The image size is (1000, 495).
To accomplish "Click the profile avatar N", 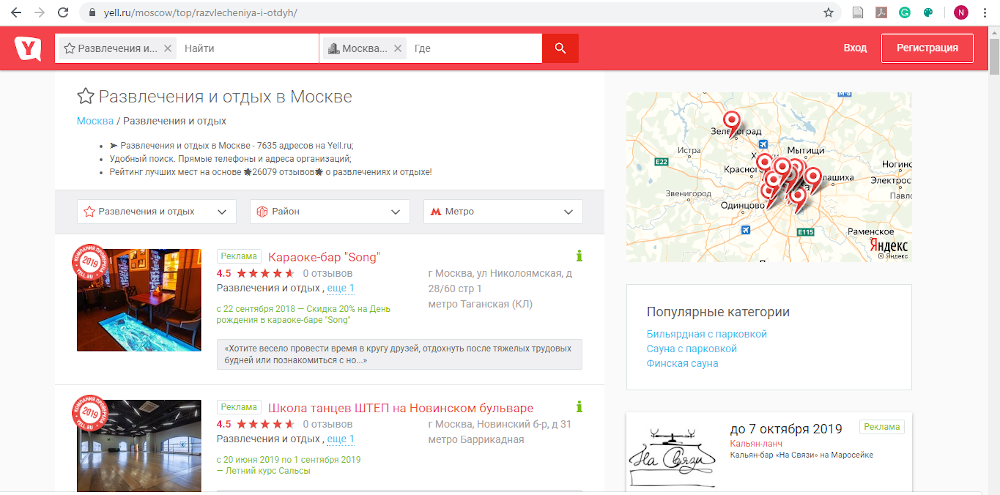I will point(961,12).
